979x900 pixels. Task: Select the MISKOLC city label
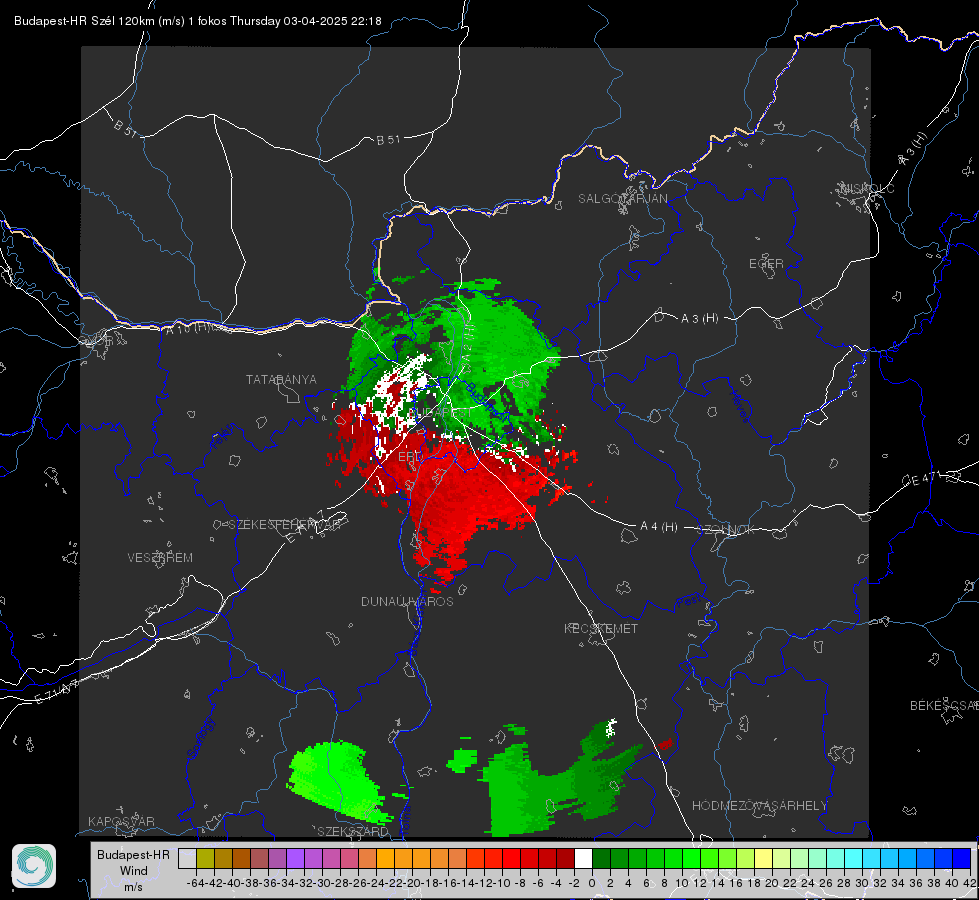coord(867,188)
